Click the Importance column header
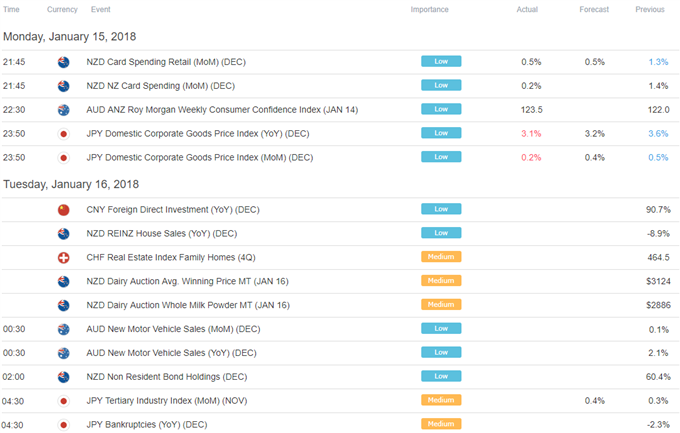The height and width of the screenshot is (433, 680). click(x=429, y=10)
